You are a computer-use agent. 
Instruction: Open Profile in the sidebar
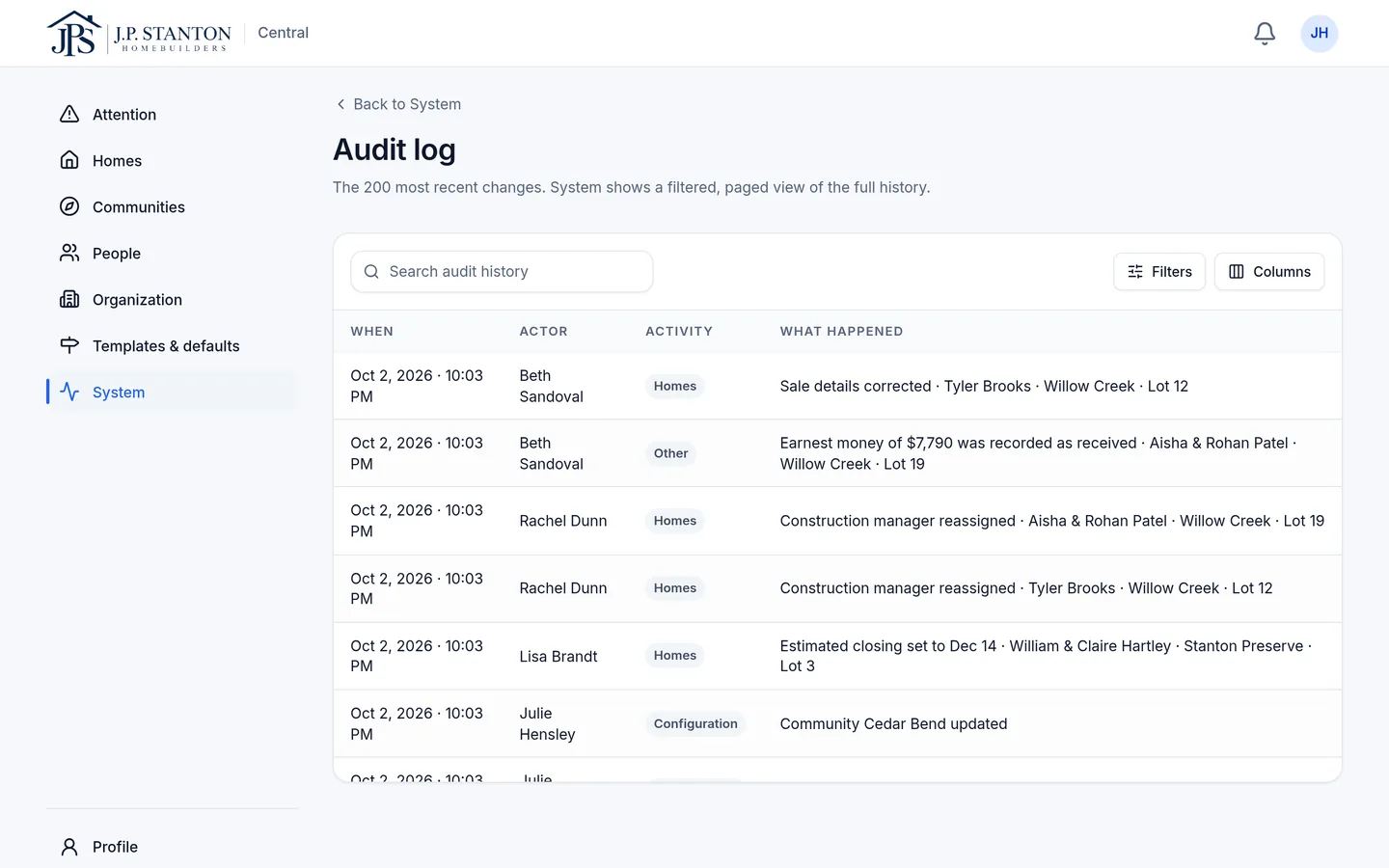point(171,847)
